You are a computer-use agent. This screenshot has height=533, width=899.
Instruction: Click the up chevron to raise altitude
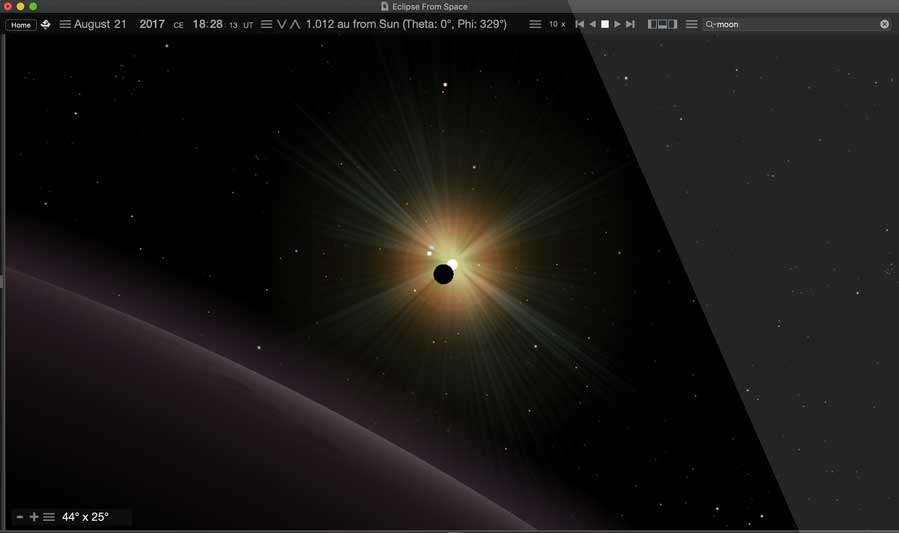295,24
